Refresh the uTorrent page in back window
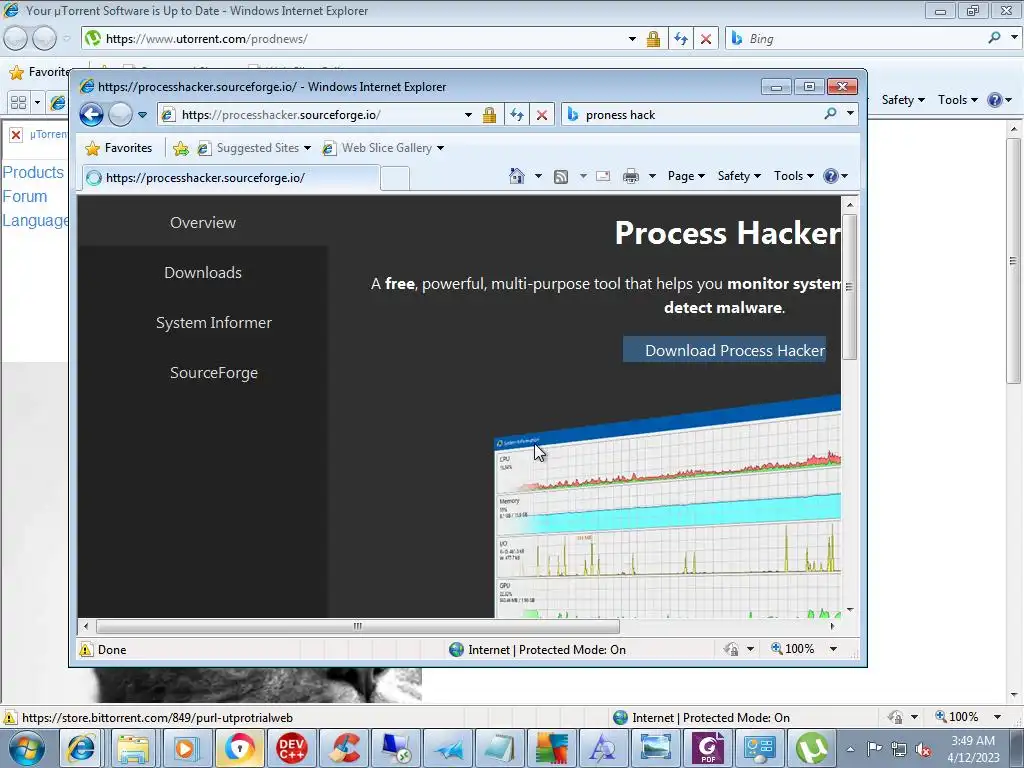 tap(680, 39)
